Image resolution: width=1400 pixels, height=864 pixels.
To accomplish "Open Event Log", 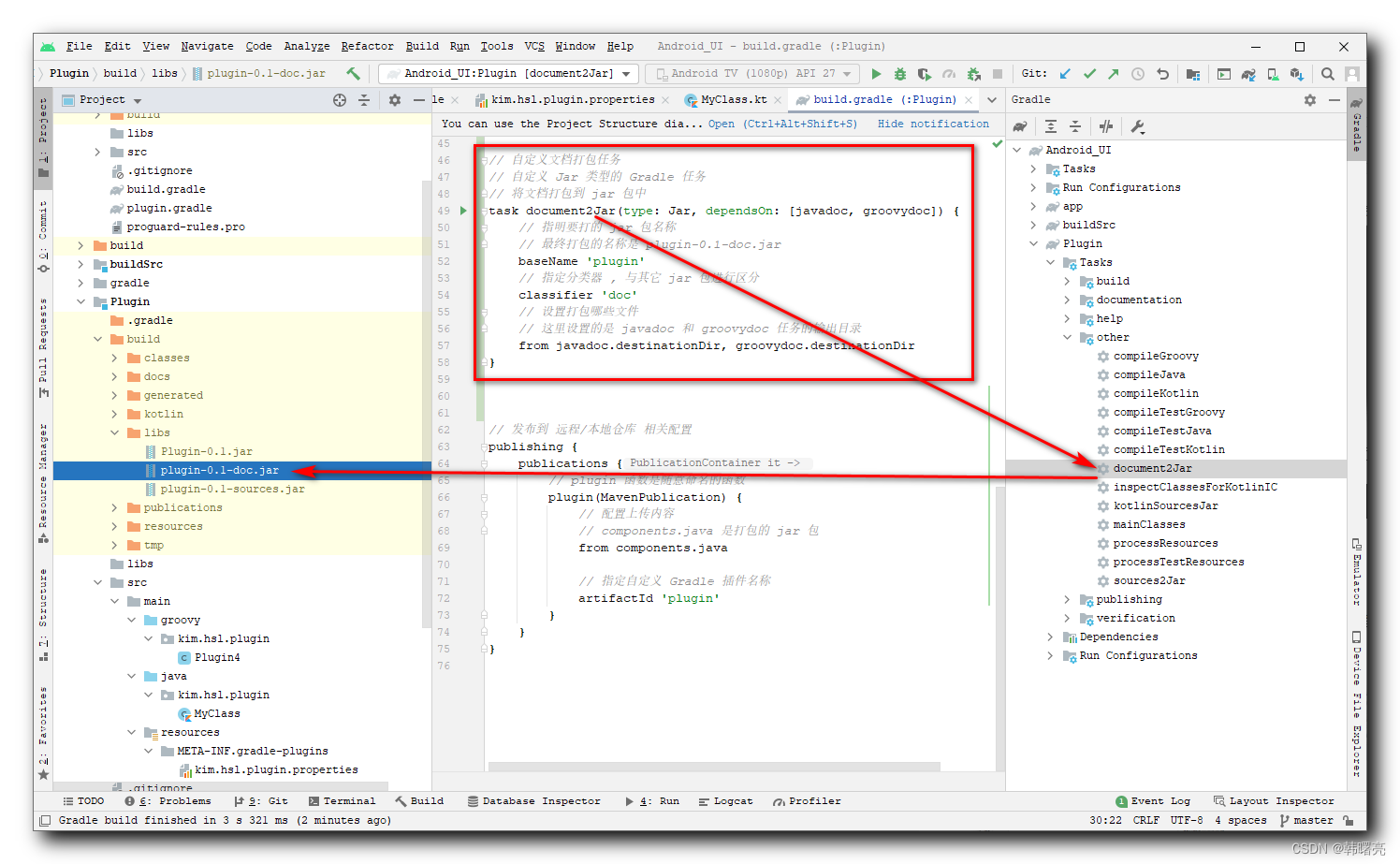I will point(1153,801).
